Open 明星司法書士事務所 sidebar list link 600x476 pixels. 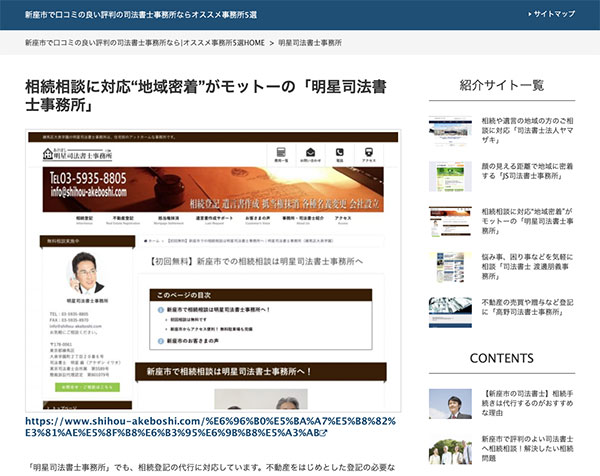(527, 221)
